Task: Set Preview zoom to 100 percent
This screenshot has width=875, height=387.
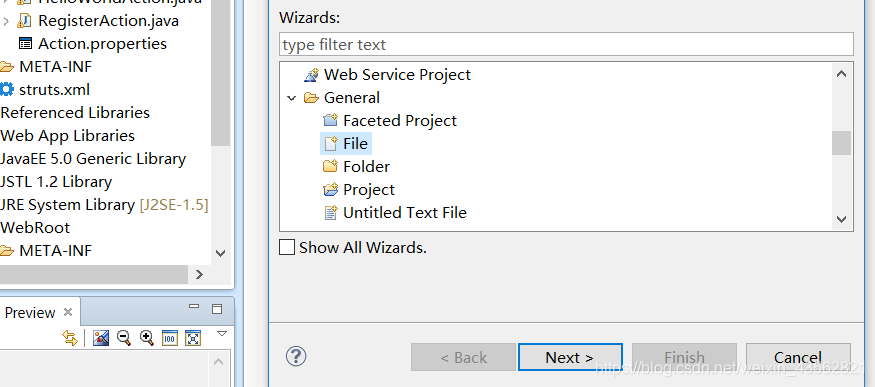Action: point(170,338)
